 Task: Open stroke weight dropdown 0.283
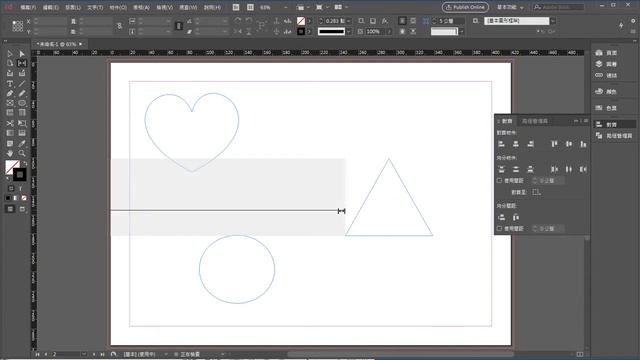coord(349,21)
